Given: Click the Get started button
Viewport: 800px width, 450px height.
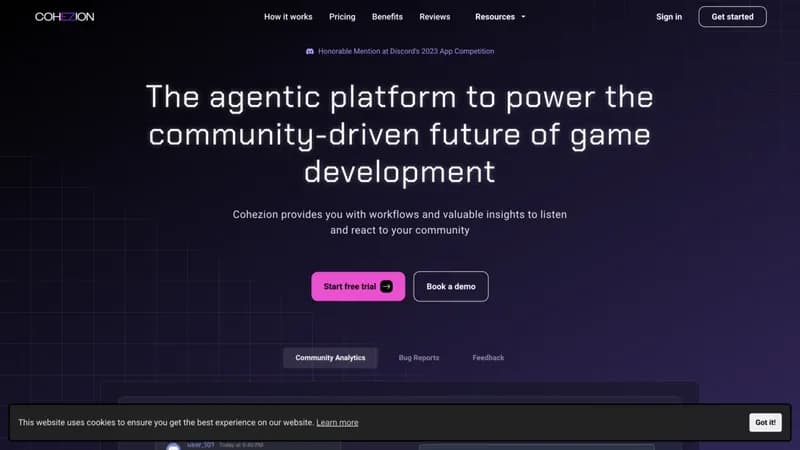Looking at the screenshot, I should click(x=732, y=17).
